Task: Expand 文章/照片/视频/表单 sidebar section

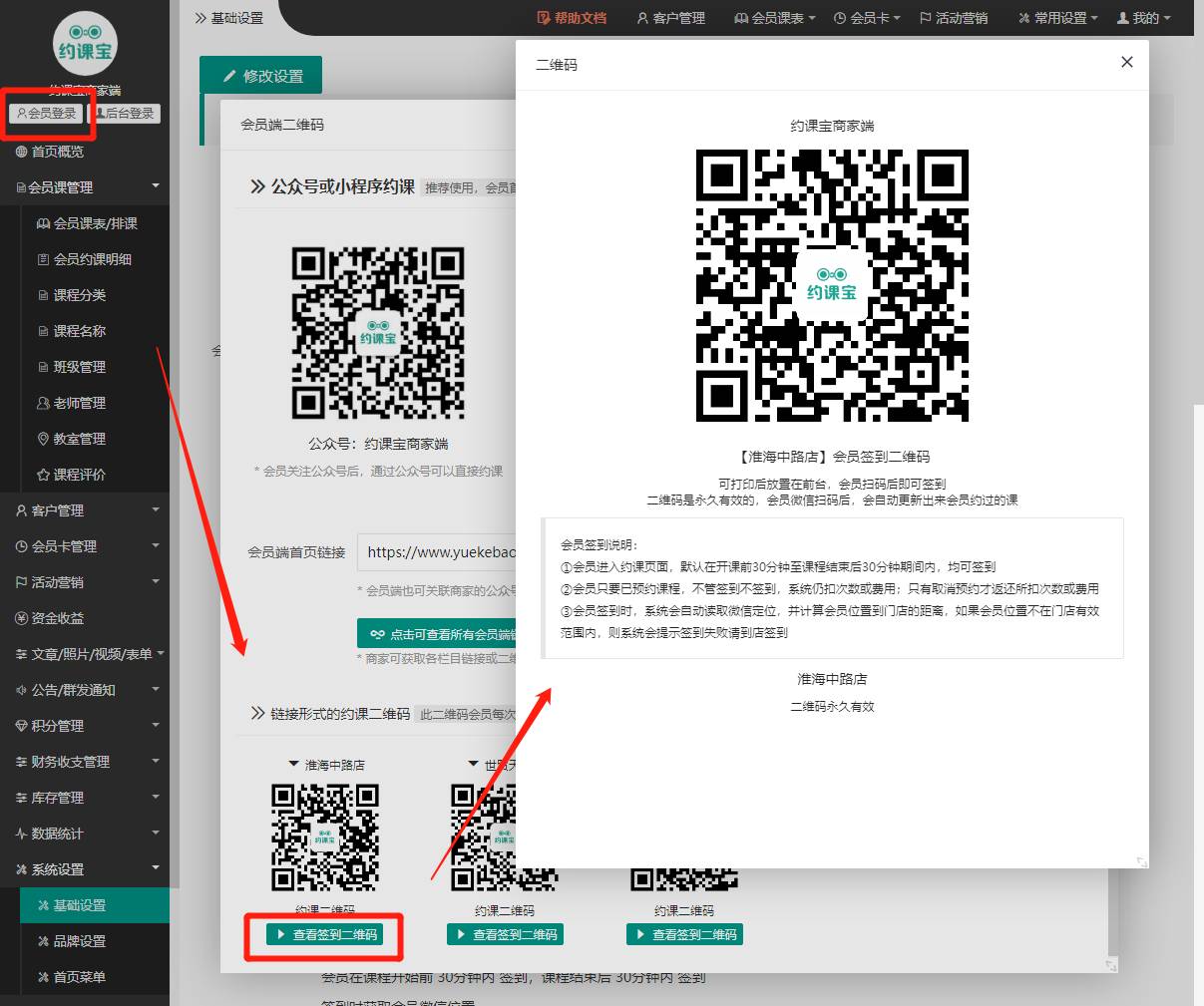Action: [85, 654]
